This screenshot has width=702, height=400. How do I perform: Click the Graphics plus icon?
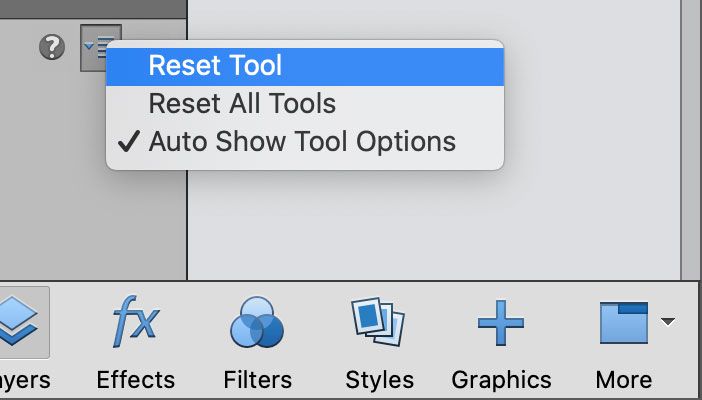coord(501,324)
